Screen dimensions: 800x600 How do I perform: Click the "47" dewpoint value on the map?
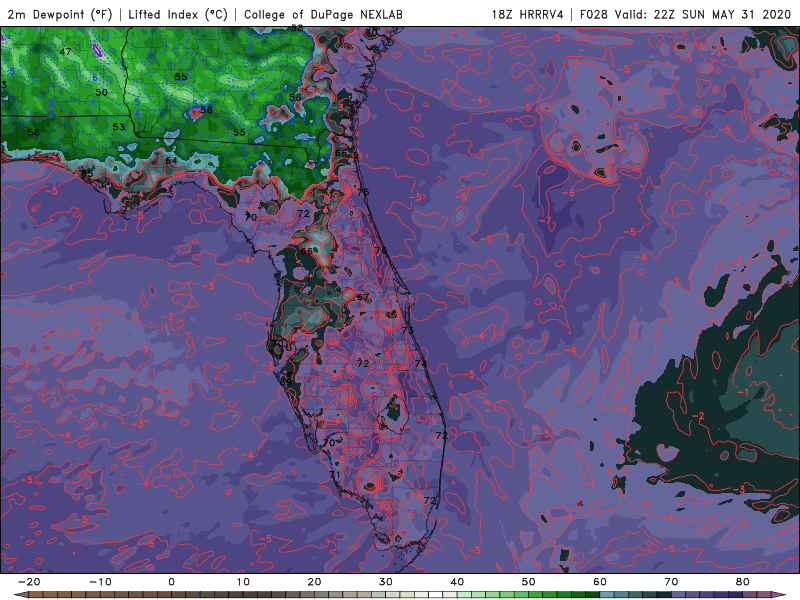click(65, 52)
